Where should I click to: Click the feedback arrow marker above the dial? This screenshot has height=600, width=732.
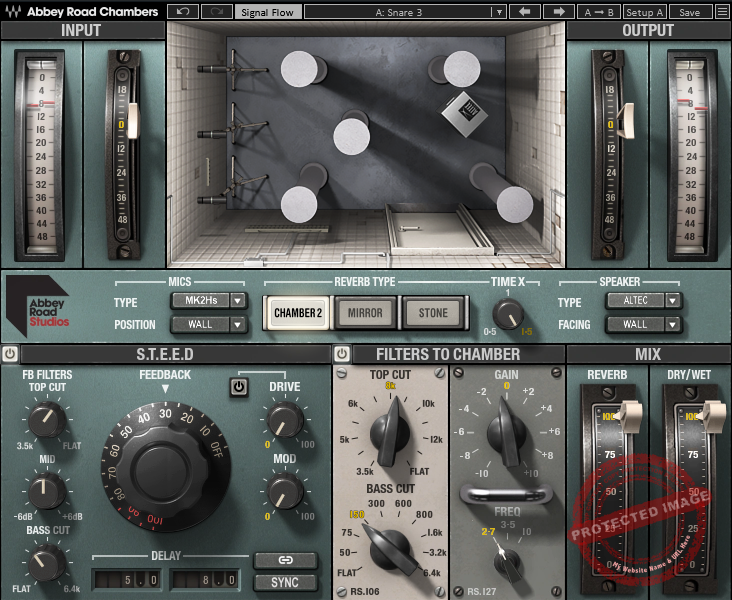(x=165, y=388)
